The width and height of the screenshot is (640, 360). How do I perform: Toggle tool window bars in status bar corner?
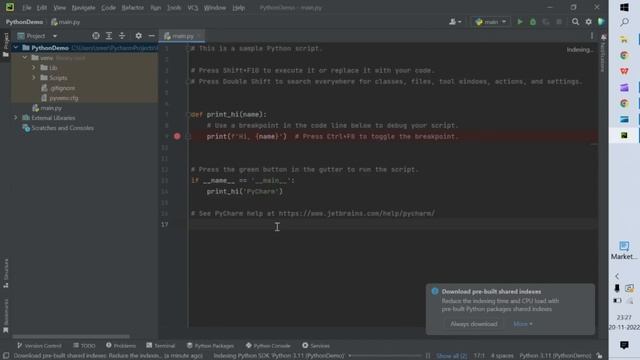[6, 356]
